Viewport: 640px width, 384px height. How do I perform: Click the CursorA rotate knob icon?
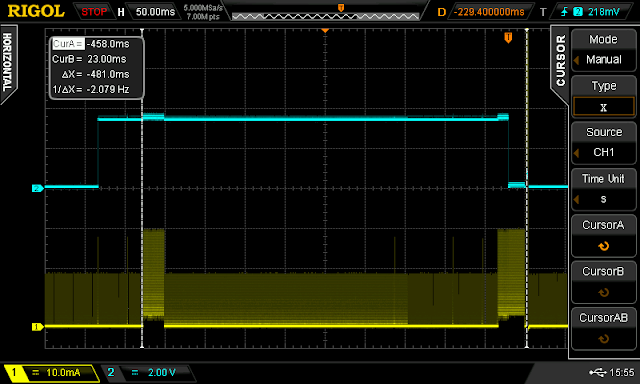click(x=603, y=246)
